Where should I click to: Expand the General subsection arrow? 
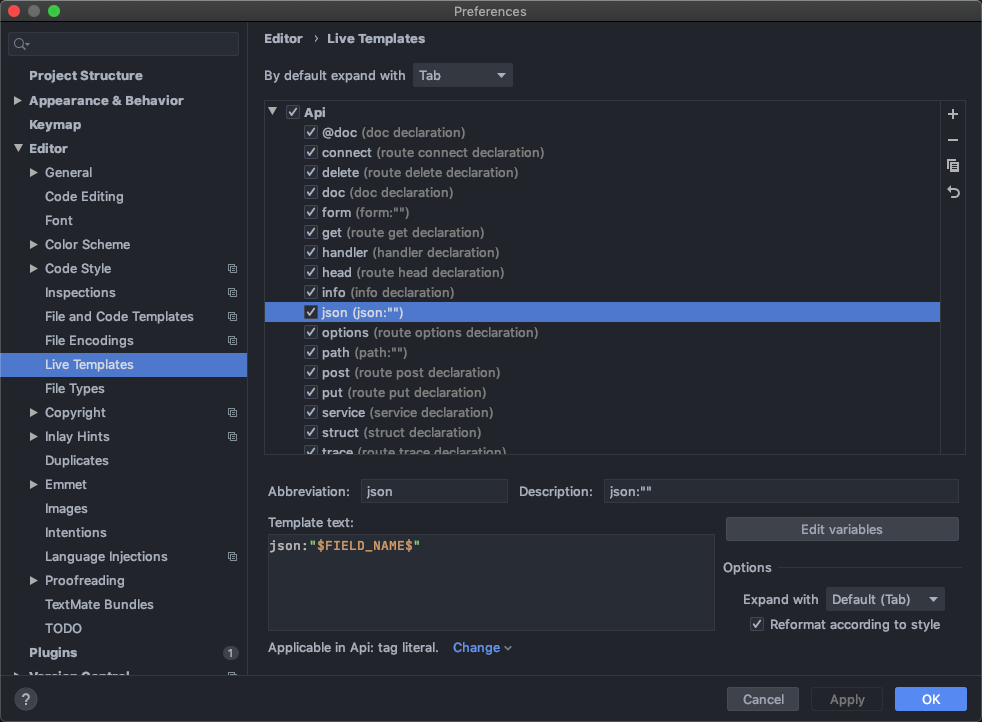pos(34,172)
